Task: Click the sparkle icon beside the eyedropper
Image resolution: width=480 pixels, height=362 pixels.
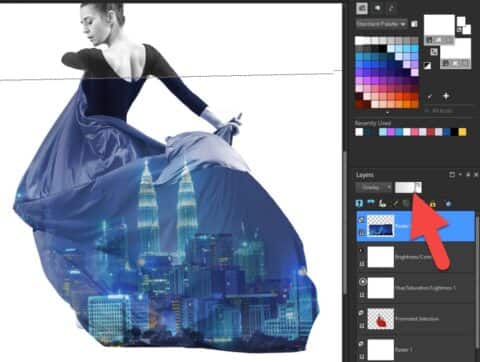Action: tap(446, 96)
